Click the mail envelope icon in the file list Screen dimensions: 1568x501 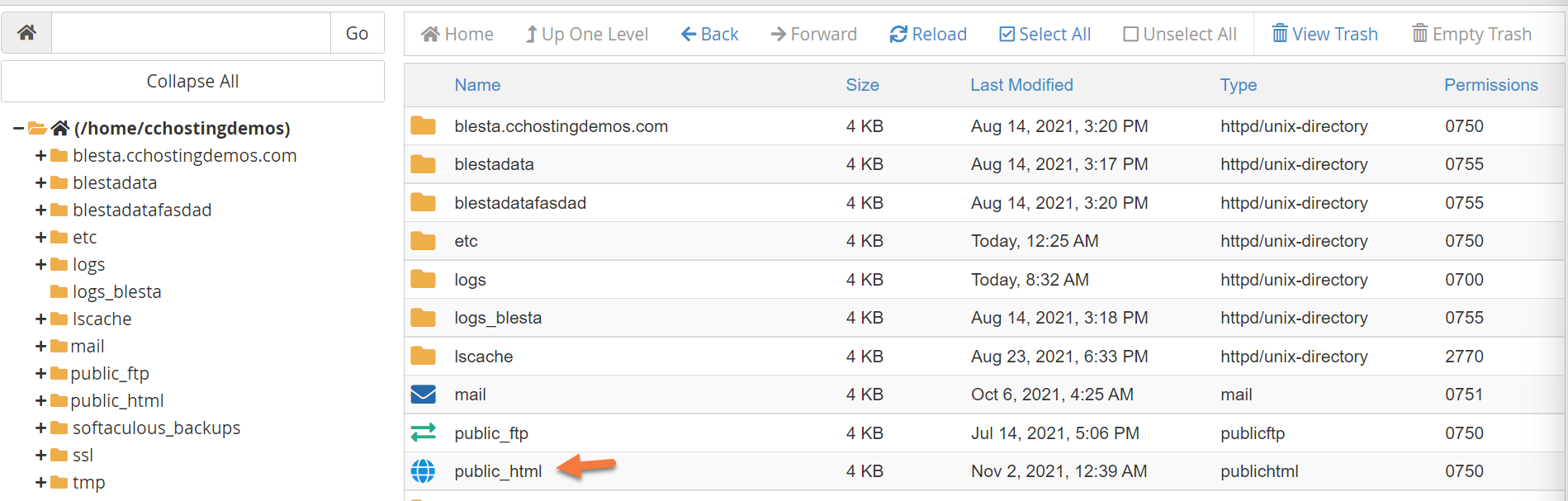coord(423,395)
